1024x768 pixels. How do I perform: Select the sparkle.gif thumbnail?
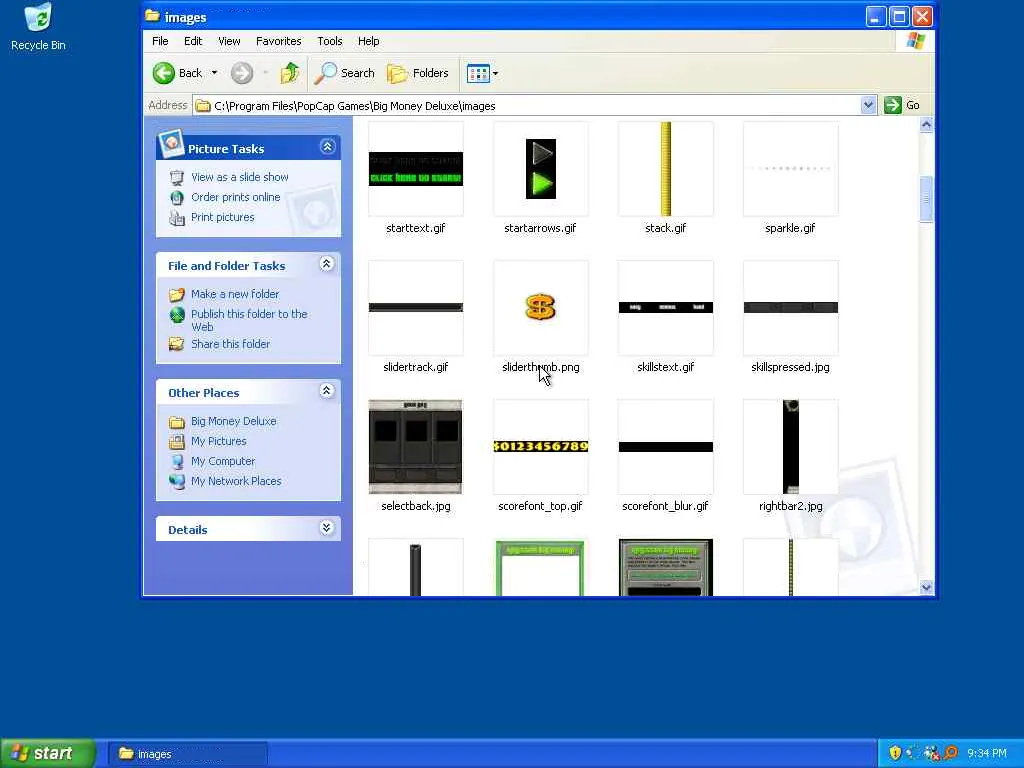[791, 168]
